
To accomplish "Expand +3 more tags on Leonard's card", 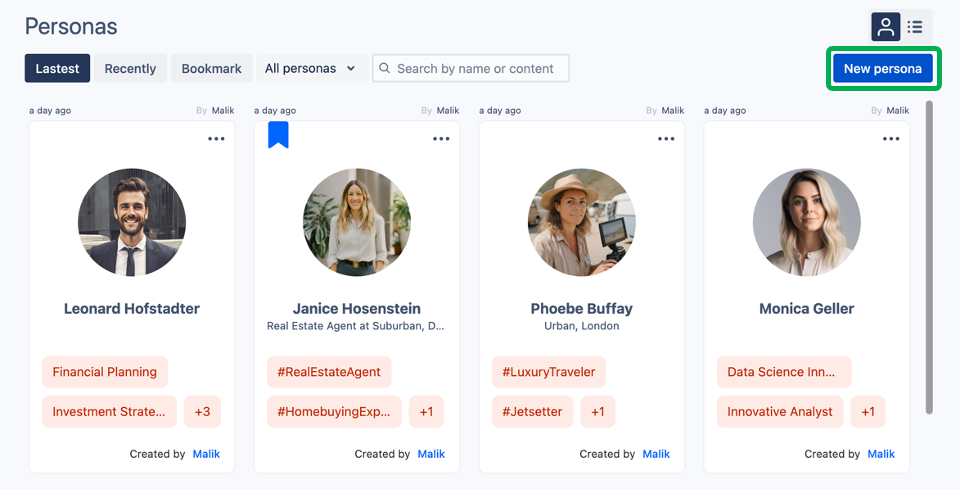I will coord(203,412).
